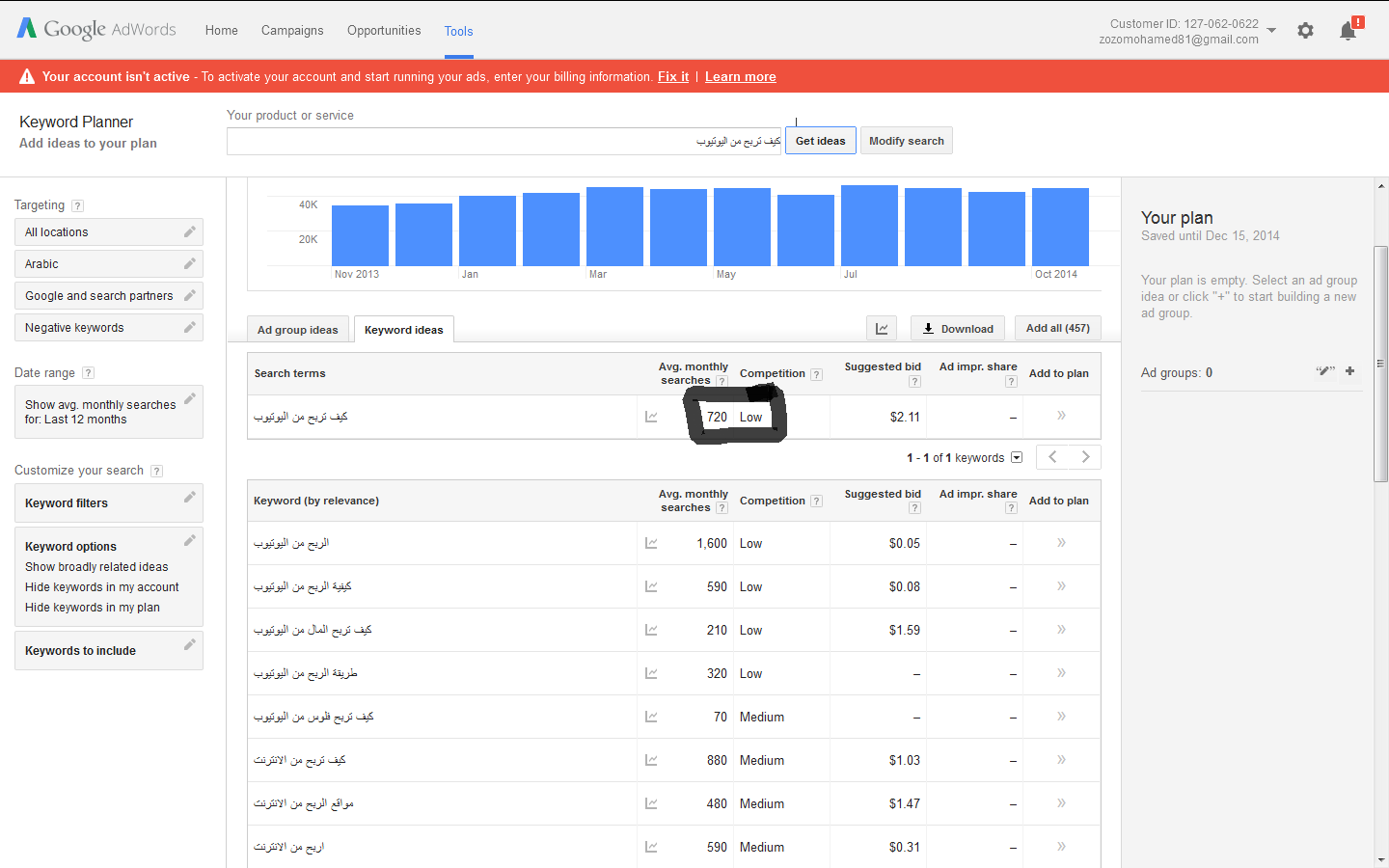The width and height of the screenshot is (1389, 868).
Task: Show the chart view icon beside Download
Action: coord(882,328)
